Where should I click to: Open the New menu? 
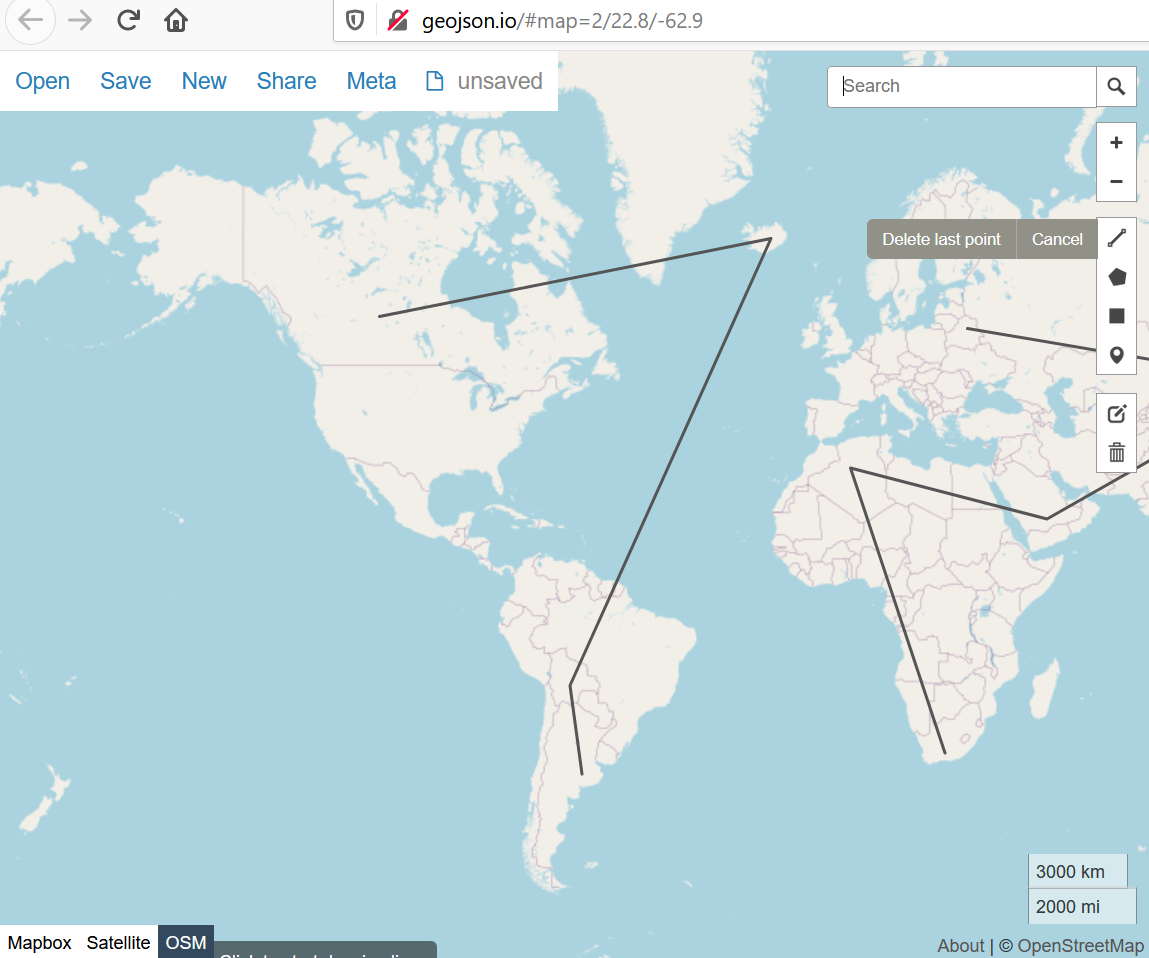(x=204, y=81)
